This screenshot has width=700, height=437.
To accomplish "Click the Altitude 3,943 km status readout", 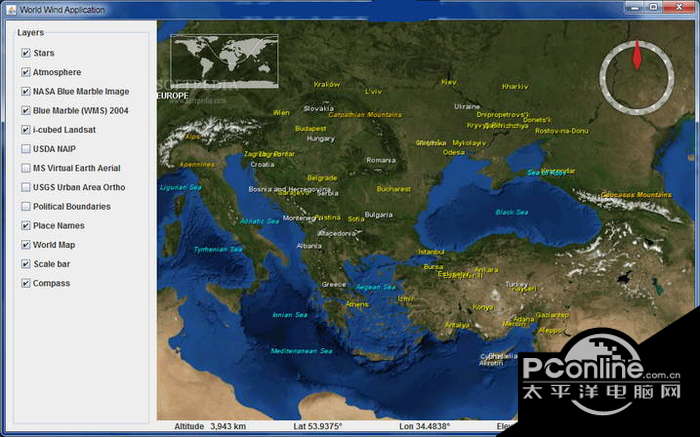I will tap(210, 426).
